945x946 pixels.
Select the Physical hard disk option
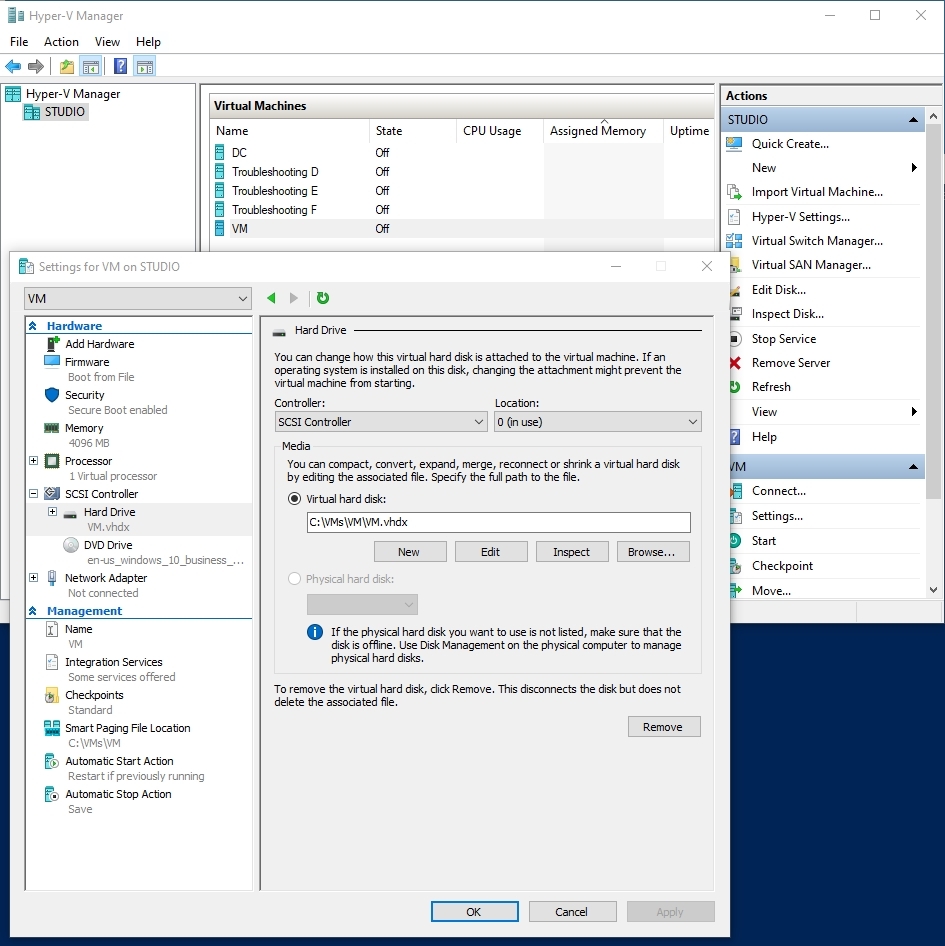click(295, 578)
